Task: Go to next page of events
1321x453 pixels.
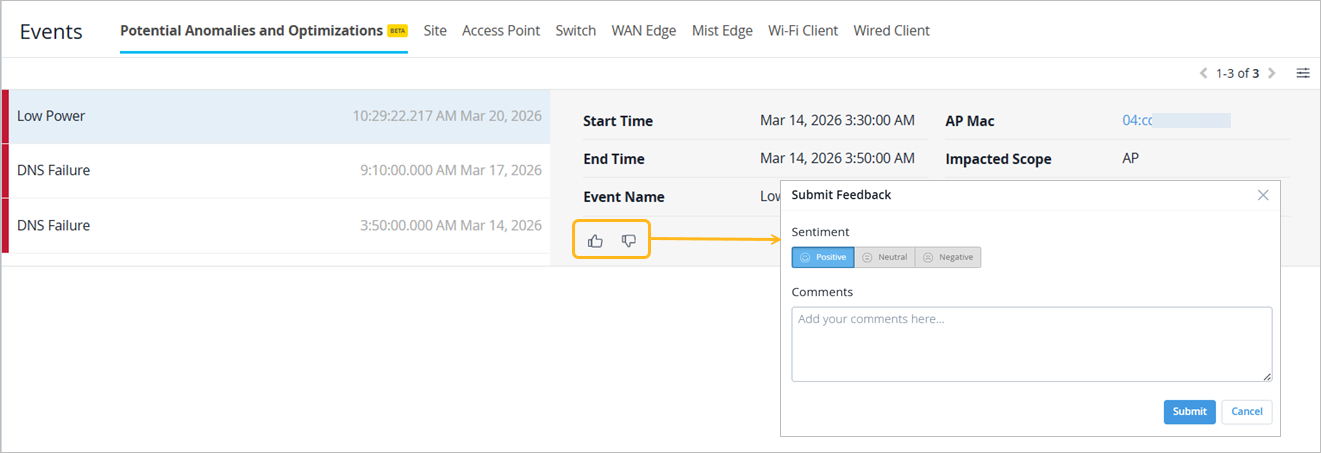Action: coord(1272,73)
